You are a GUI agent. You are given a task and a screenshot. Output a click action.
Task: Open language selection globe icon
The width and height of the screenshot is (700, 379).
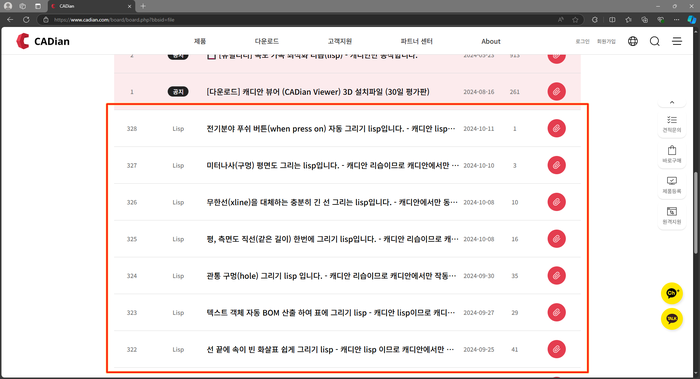(633, 41)
